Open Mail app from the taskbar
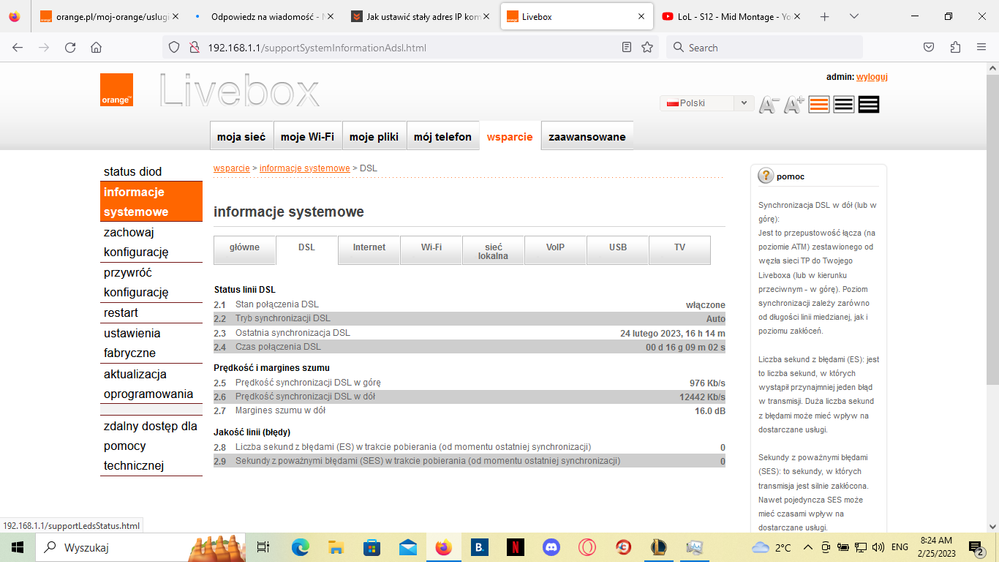 (408, 547)
